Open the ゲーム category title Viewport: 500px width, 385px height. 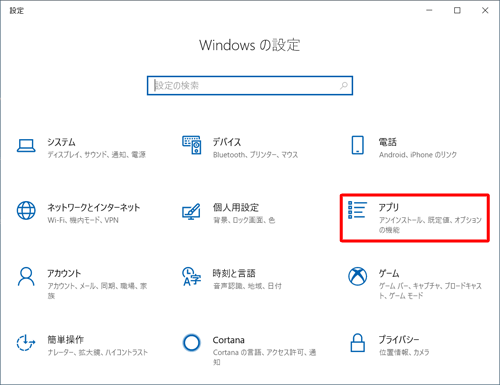[389, 273]
